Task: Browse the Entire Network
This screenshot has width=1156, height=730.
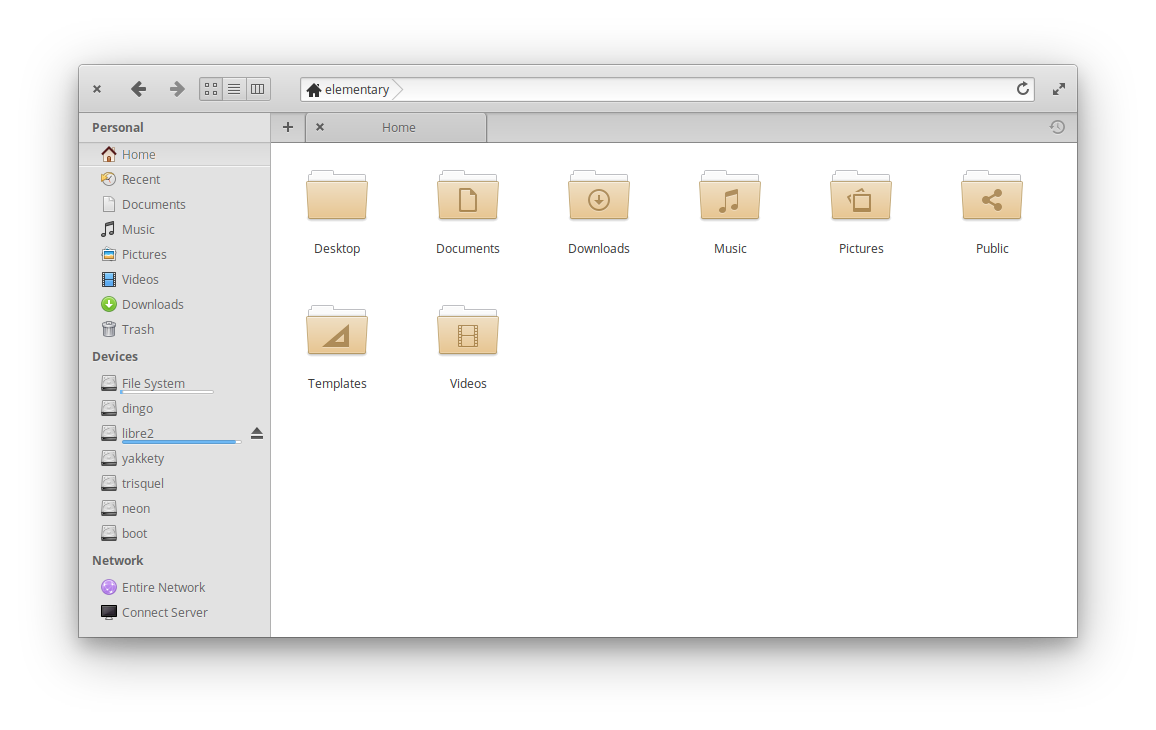Action: point(164,587)
